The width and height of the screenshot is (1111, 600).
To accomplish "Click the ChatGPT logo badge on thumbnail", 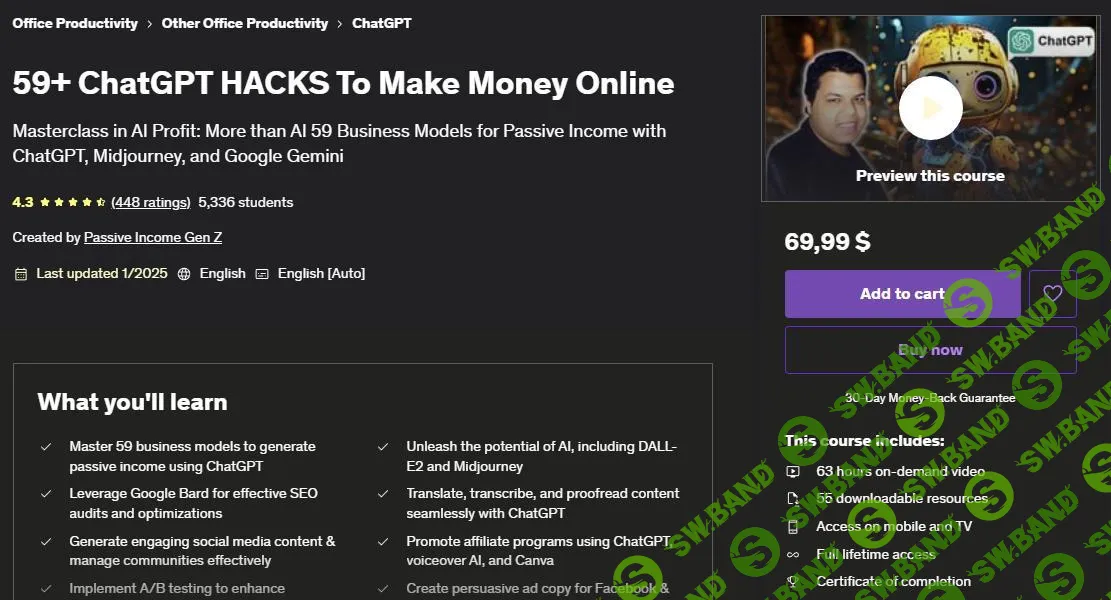I will (1051, 41).
